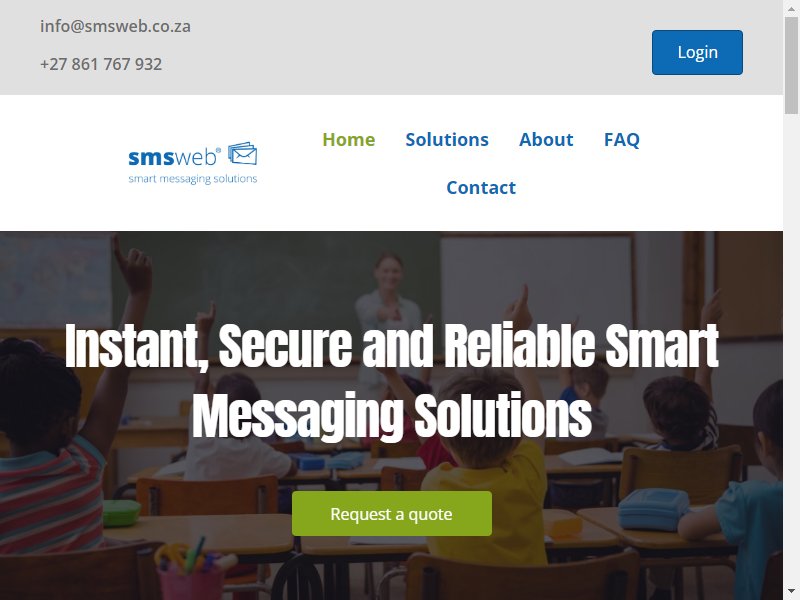
Task: Click the info@smsweb.co.za email link
Action: tap(115, 26)
